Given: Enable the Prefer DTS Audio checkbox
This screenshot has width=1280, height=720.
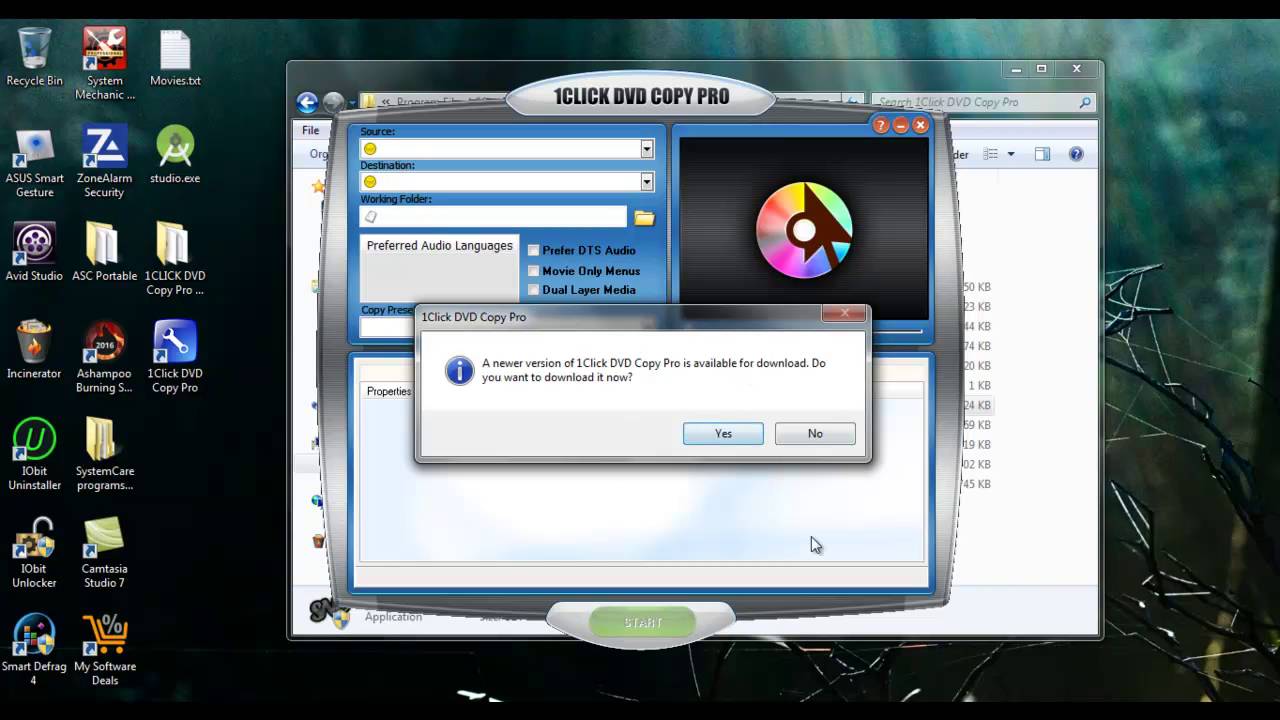Looking at the screenshot, I should (x=534, y=251).
